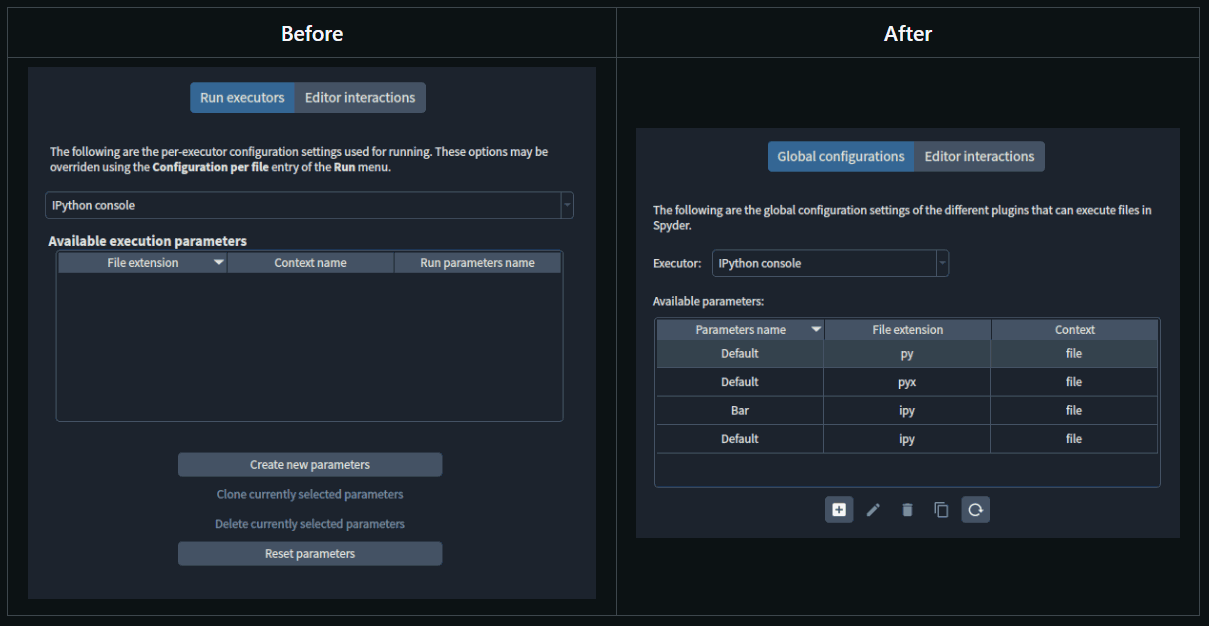
Task: Click the File extension column sort arrow
Action: pos(218,262)
